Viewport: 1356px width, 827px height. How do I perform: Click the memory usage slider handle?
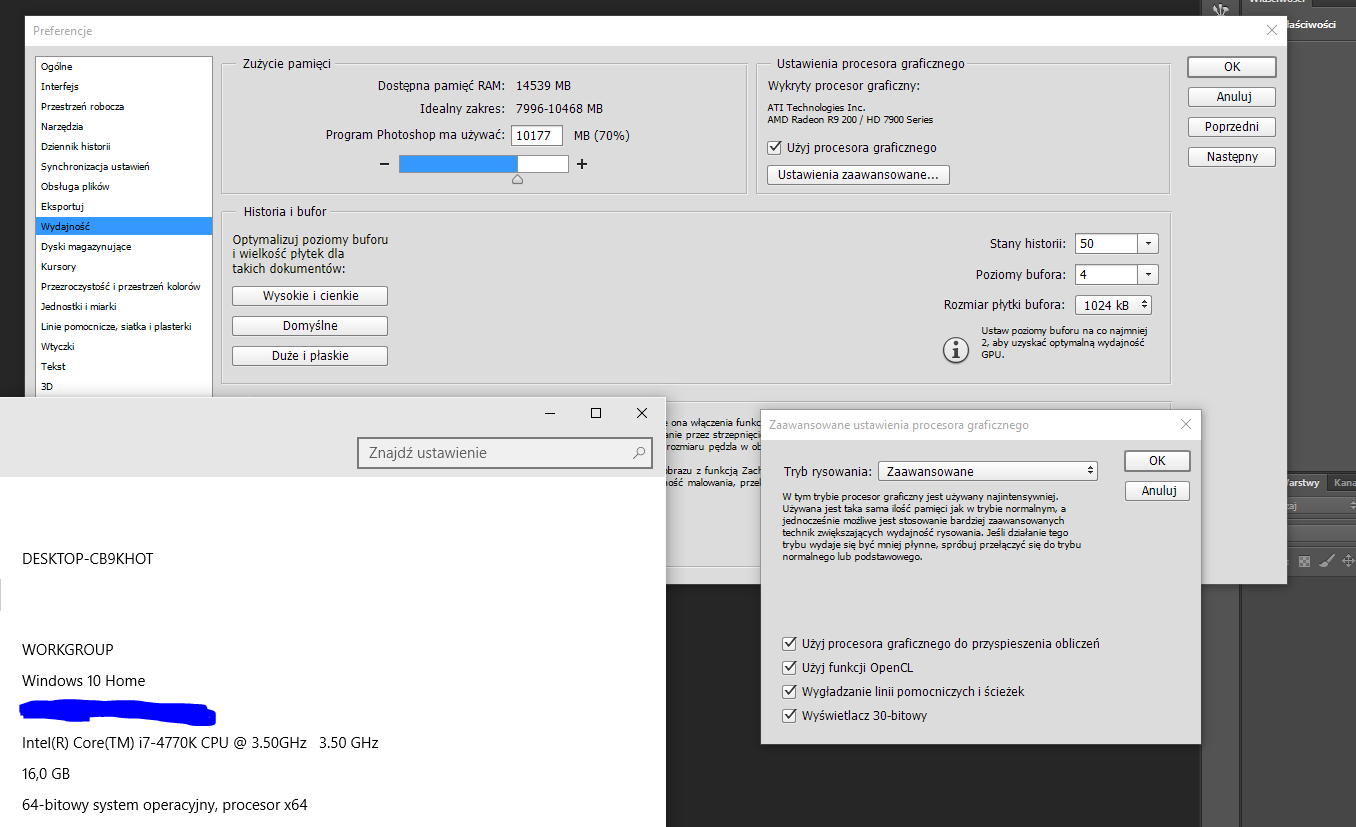click(x=517, y=180)
